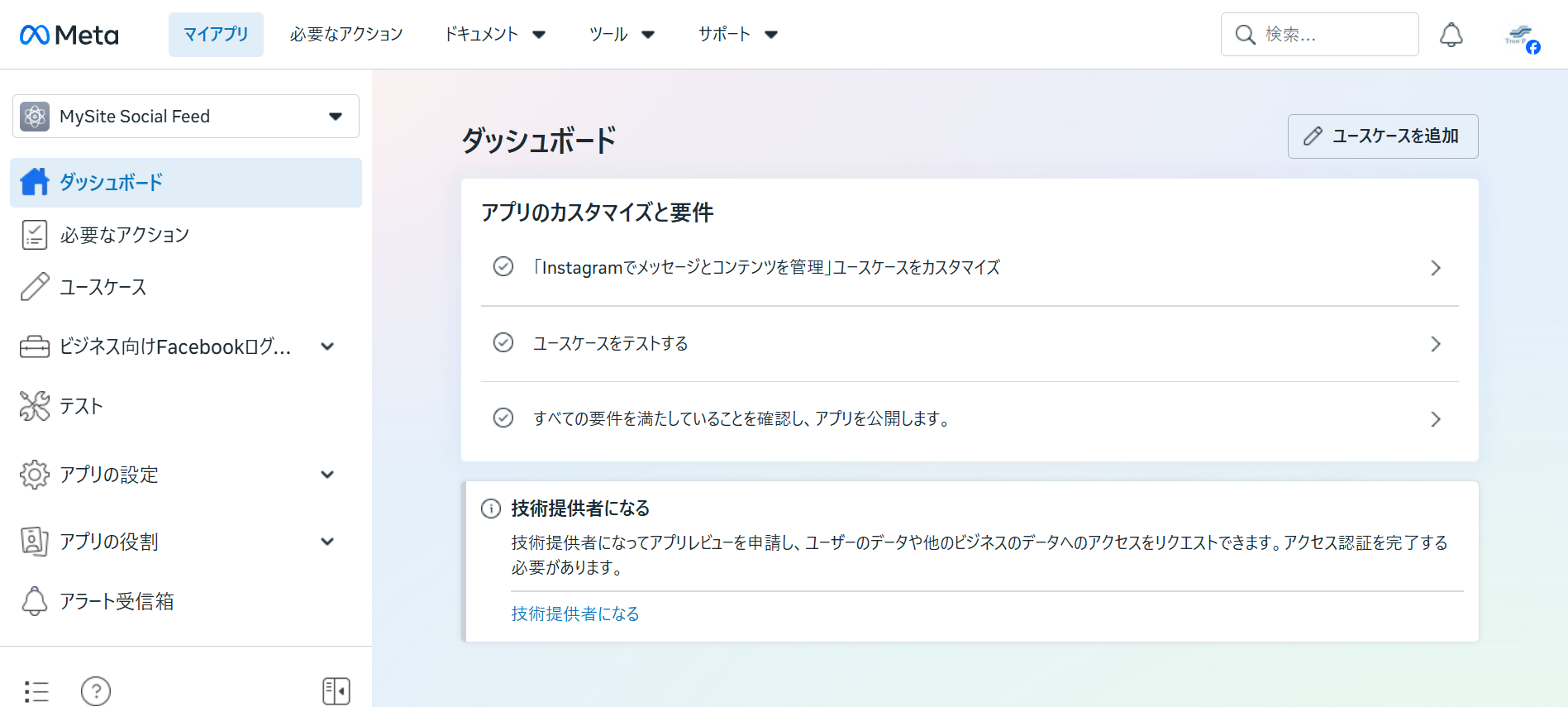Click the search magnifier icon

(x=1245, y=35)
